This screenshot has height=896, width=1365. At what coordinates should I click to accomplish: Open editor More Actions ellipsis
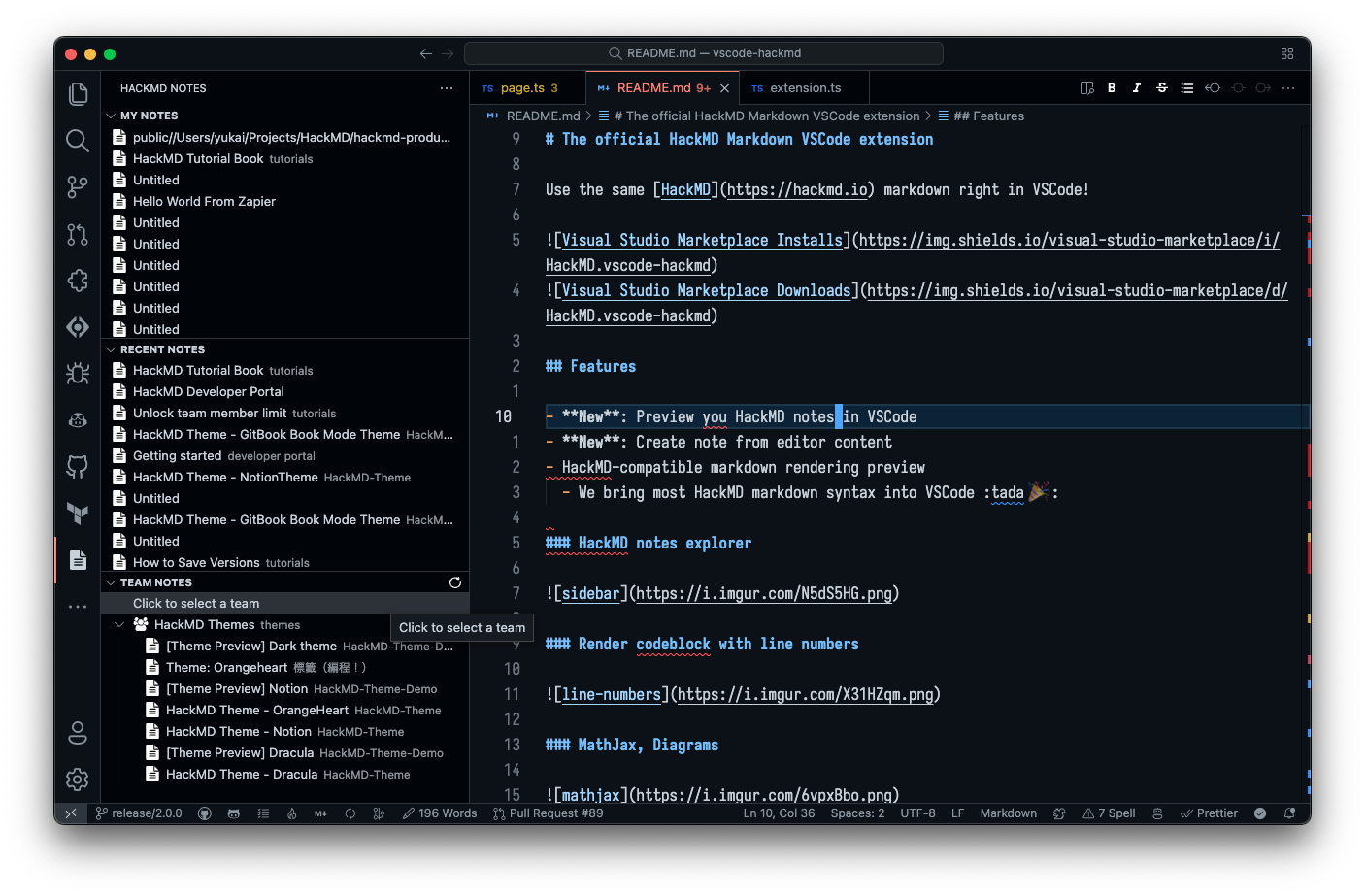1288,88
